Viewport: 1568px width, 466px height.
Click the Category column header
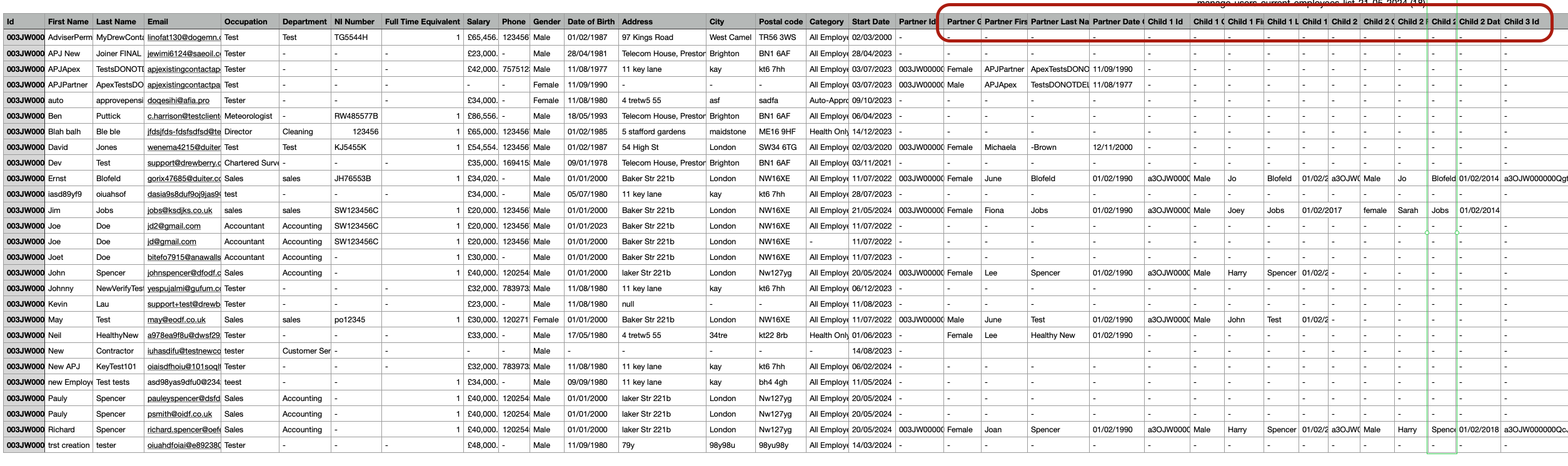(827, 21)
